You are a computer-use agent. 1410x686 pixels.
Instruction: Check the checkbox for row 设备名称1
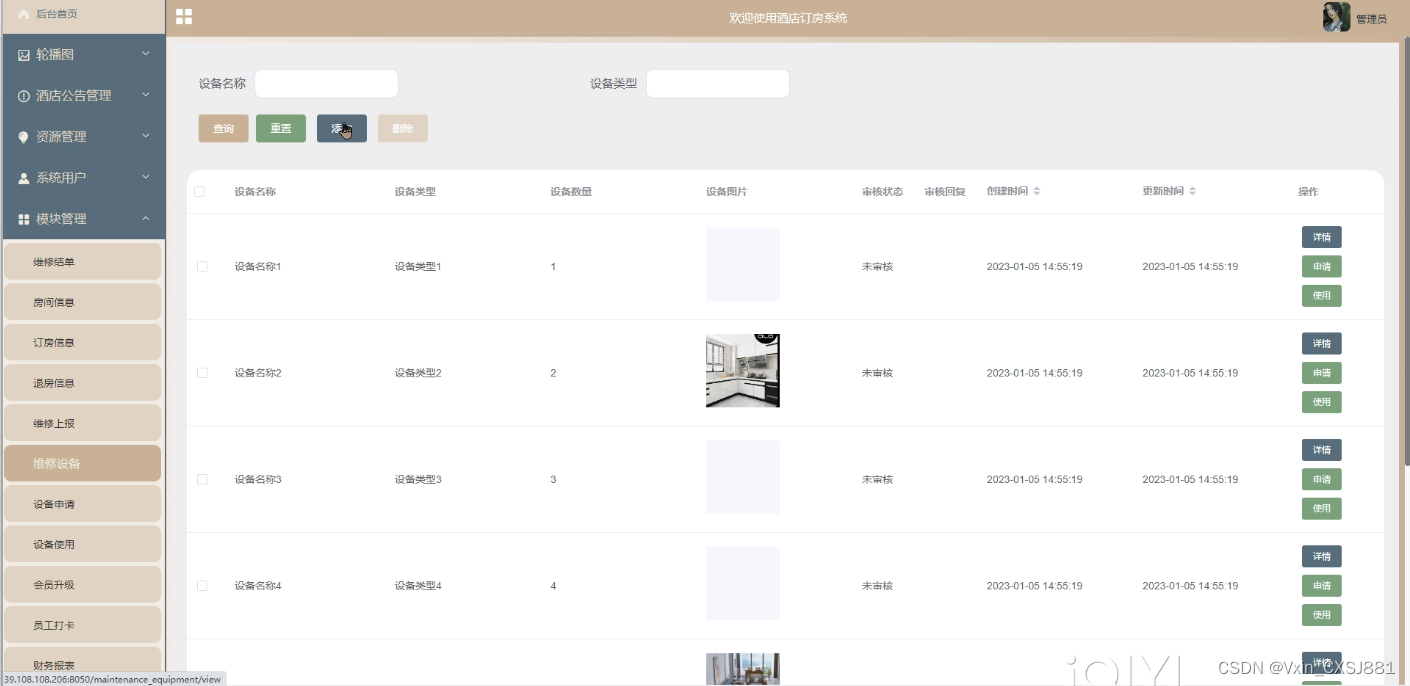(x=202, y=267)
